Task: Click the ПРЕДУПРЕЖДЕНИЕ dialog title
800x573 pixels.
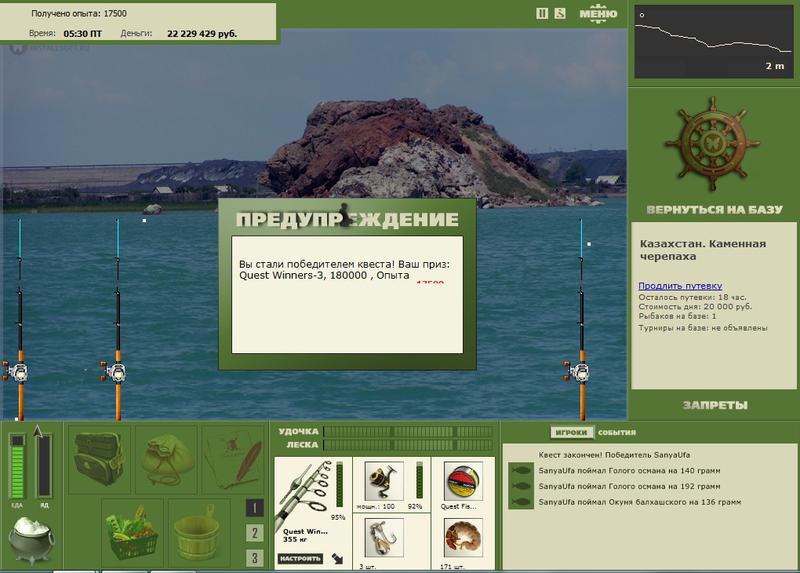Action: 347,219
